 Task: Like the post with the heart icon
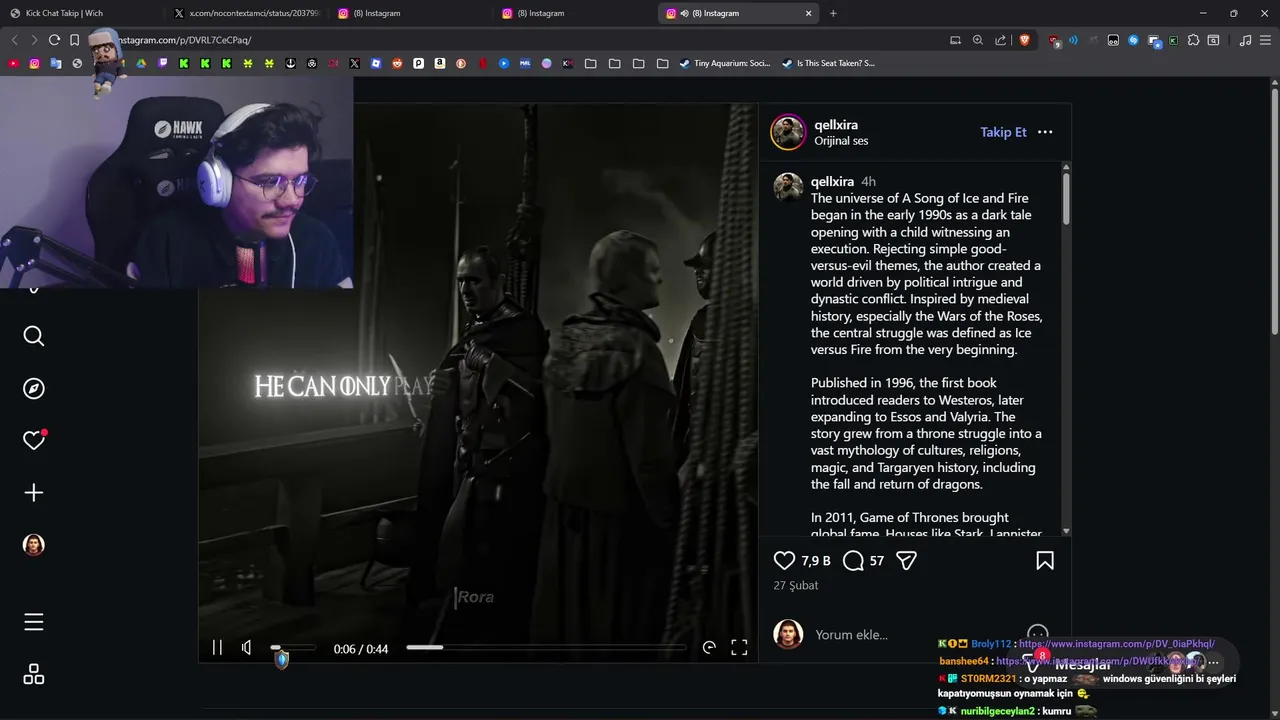click(x=785, y=561)
